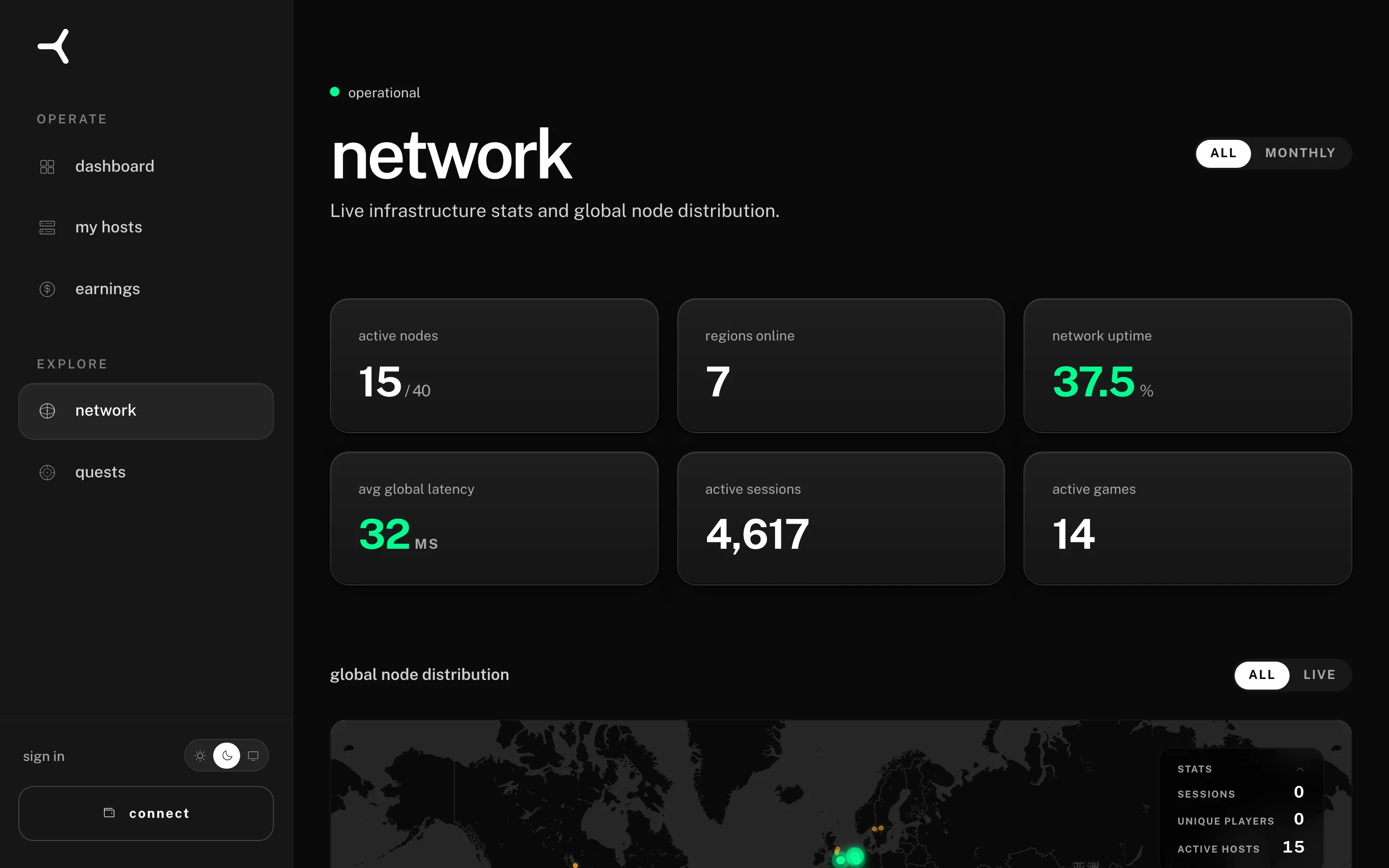Select ALL in global node distribution toggle
Screen dimensions: 1389x868
(1262, 675)
